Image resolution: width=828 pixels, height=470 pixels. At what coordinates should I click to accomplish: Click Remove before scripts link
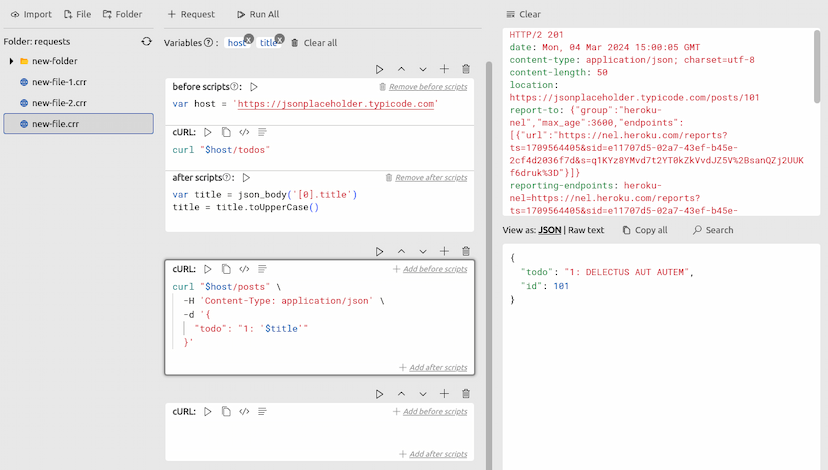(x=424, y=87)
